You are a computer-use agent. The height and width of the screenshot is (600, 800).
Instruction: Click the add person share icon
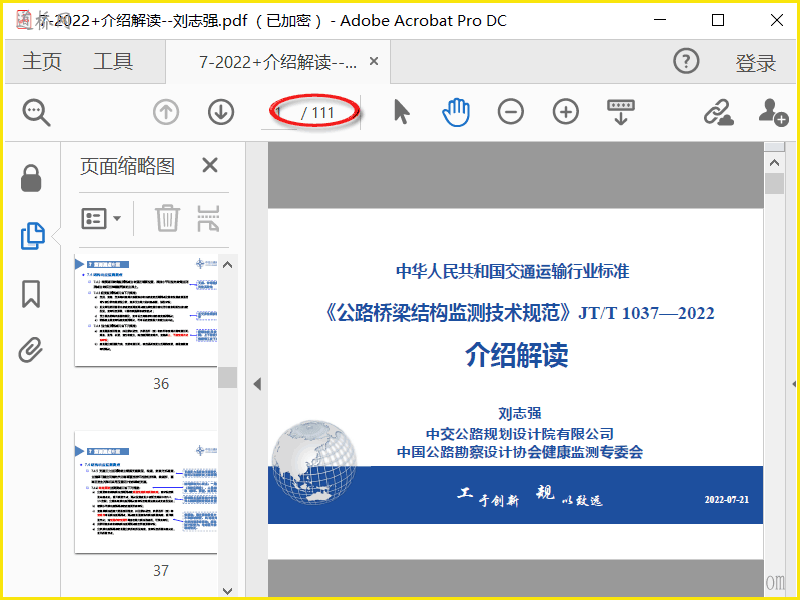773,112
